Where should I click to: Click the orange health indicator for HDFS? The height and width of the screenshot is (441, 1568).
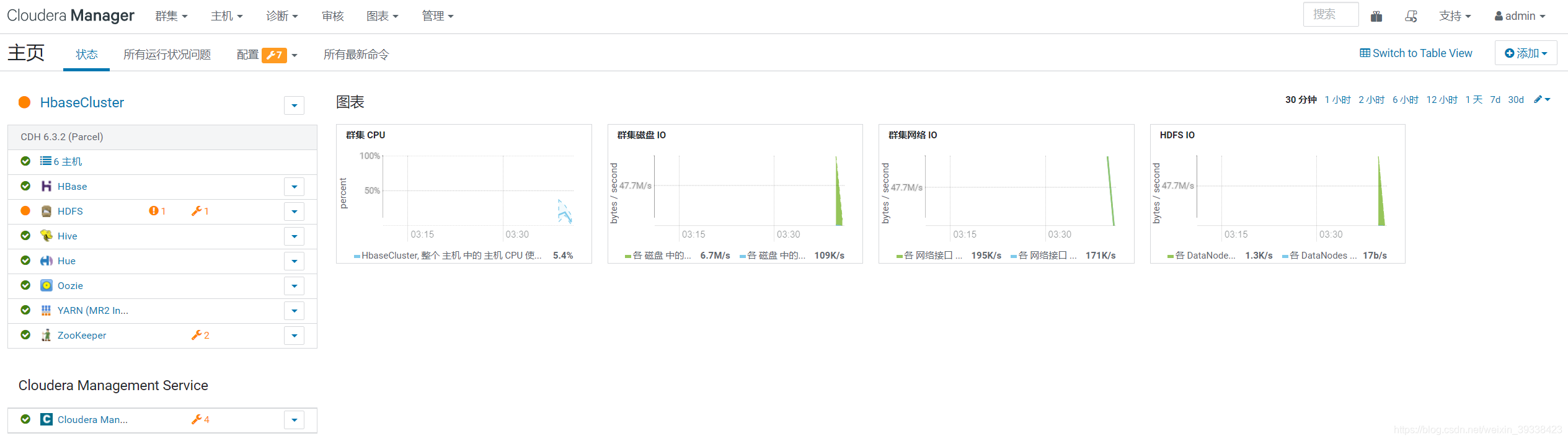(x=25, y=210)
